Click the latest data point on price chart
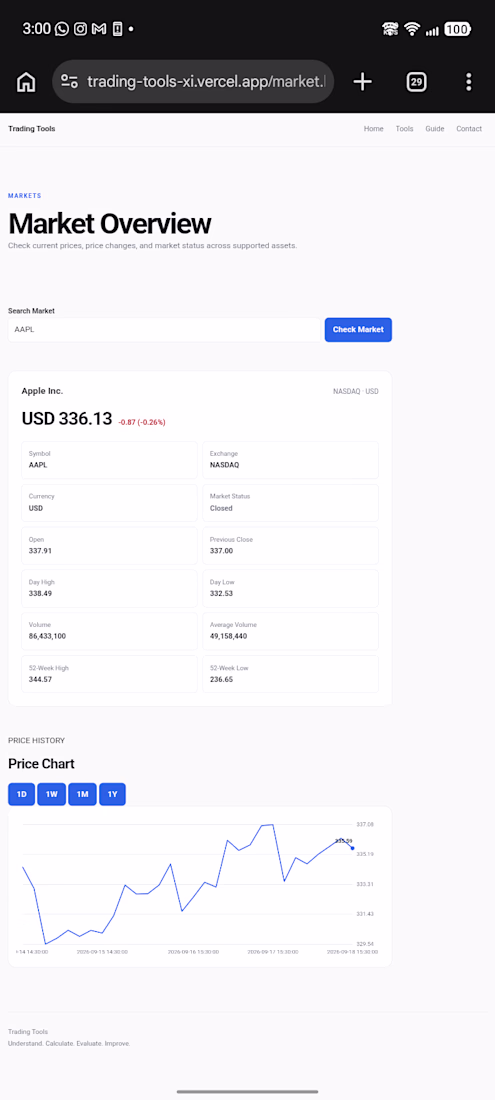Image resolution: width=495 pixels, height=1100 pixels. 352,847
